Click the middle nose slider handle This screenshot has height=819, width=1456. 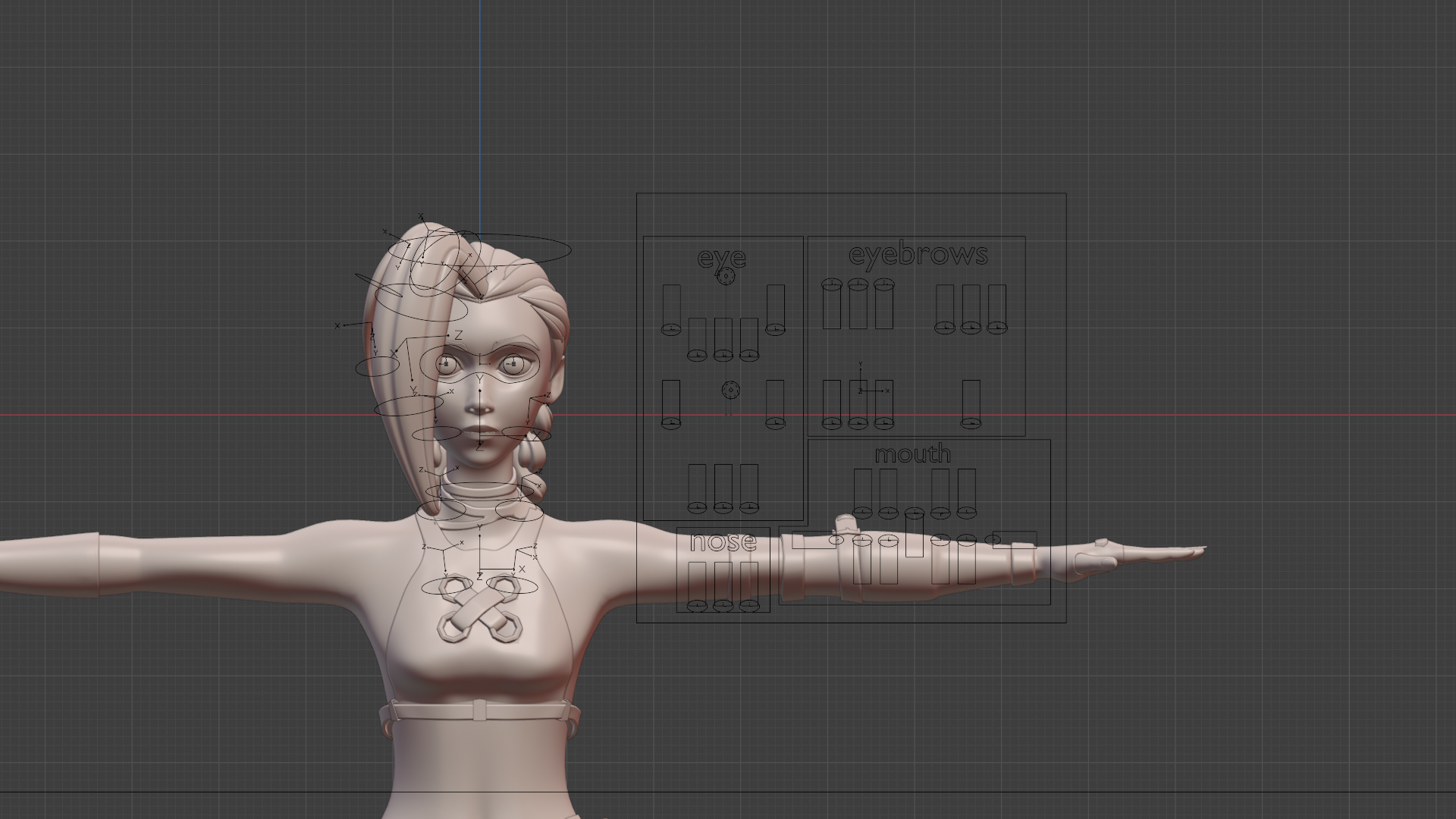tap(723, 605)
